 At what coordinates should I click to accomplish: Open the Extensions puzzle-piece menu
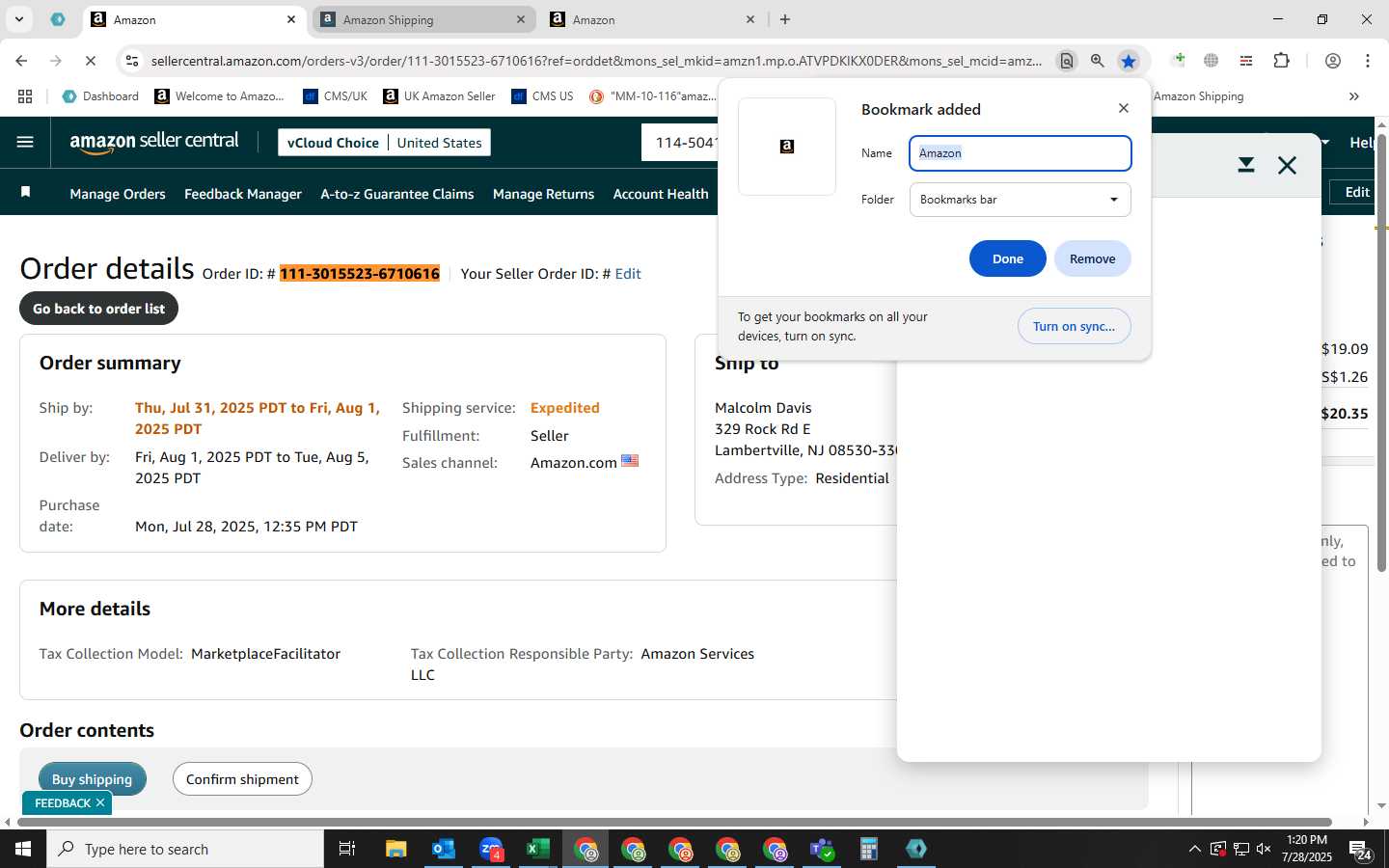click(x=1281, y=61)
